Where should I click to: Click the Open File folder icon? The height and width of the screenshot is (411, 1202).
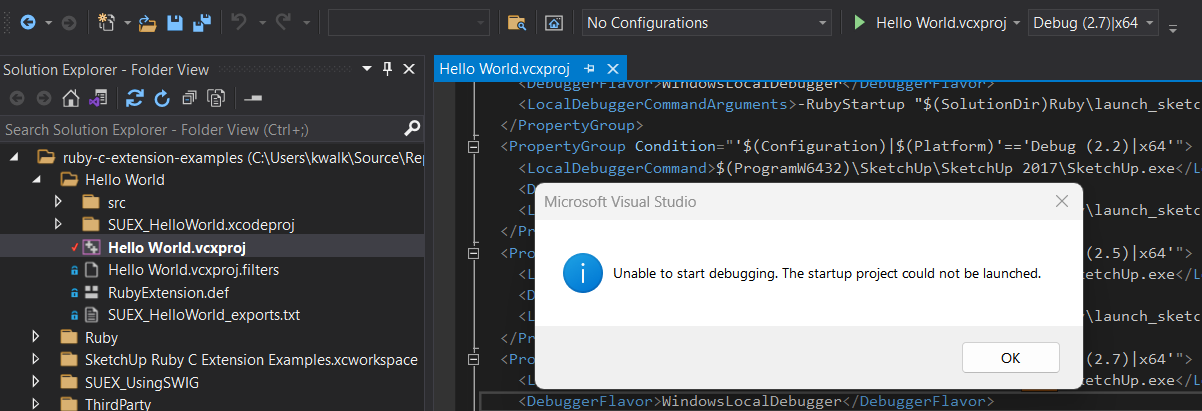coord(147,22)
